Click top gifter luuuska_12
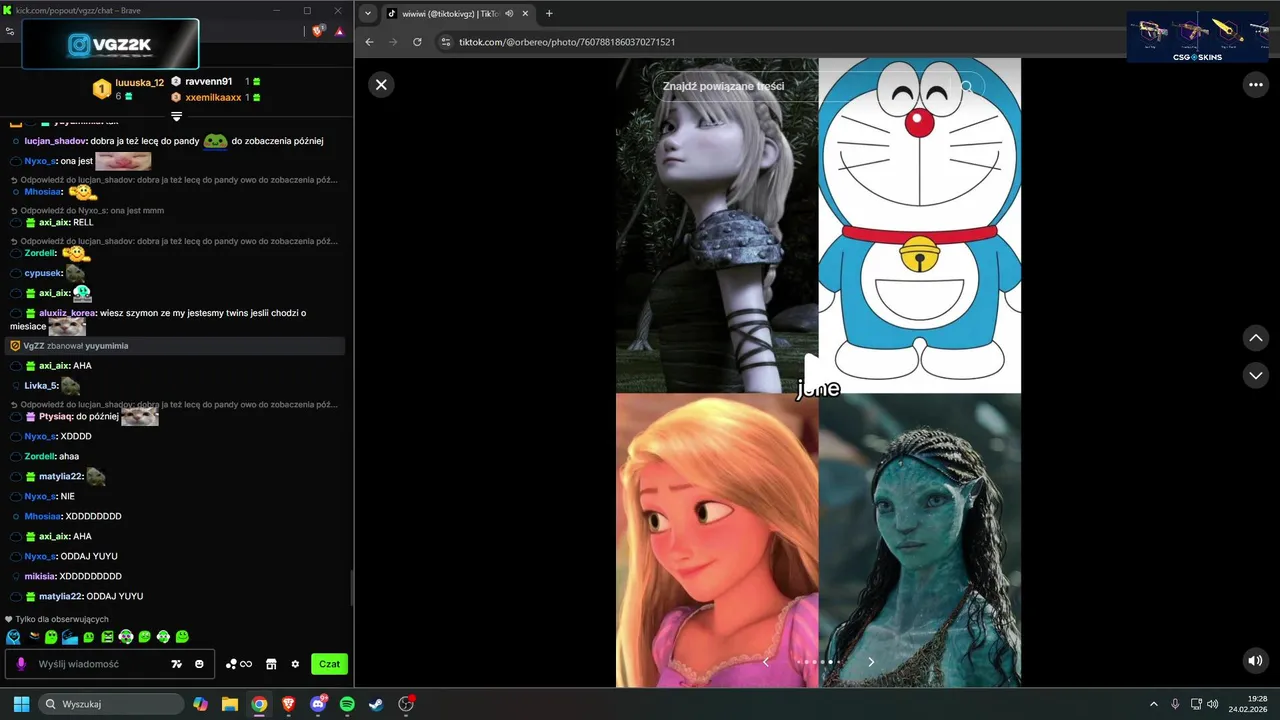Screen dimensions: 1280x720 coord(139,83)
